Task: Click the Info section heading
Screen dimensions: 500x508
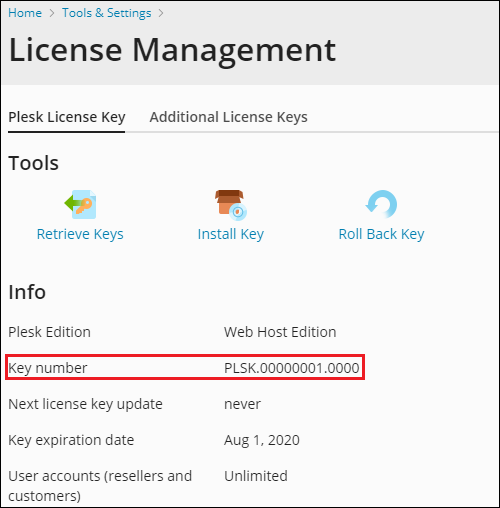Action: [x=27, y=292]
